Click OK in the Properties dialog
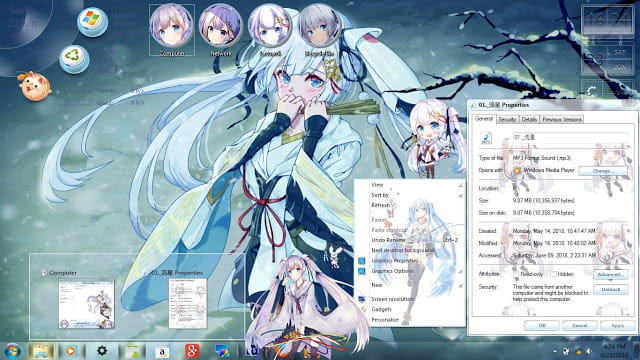Screen dimensions: 640x360 coord(542,326)
